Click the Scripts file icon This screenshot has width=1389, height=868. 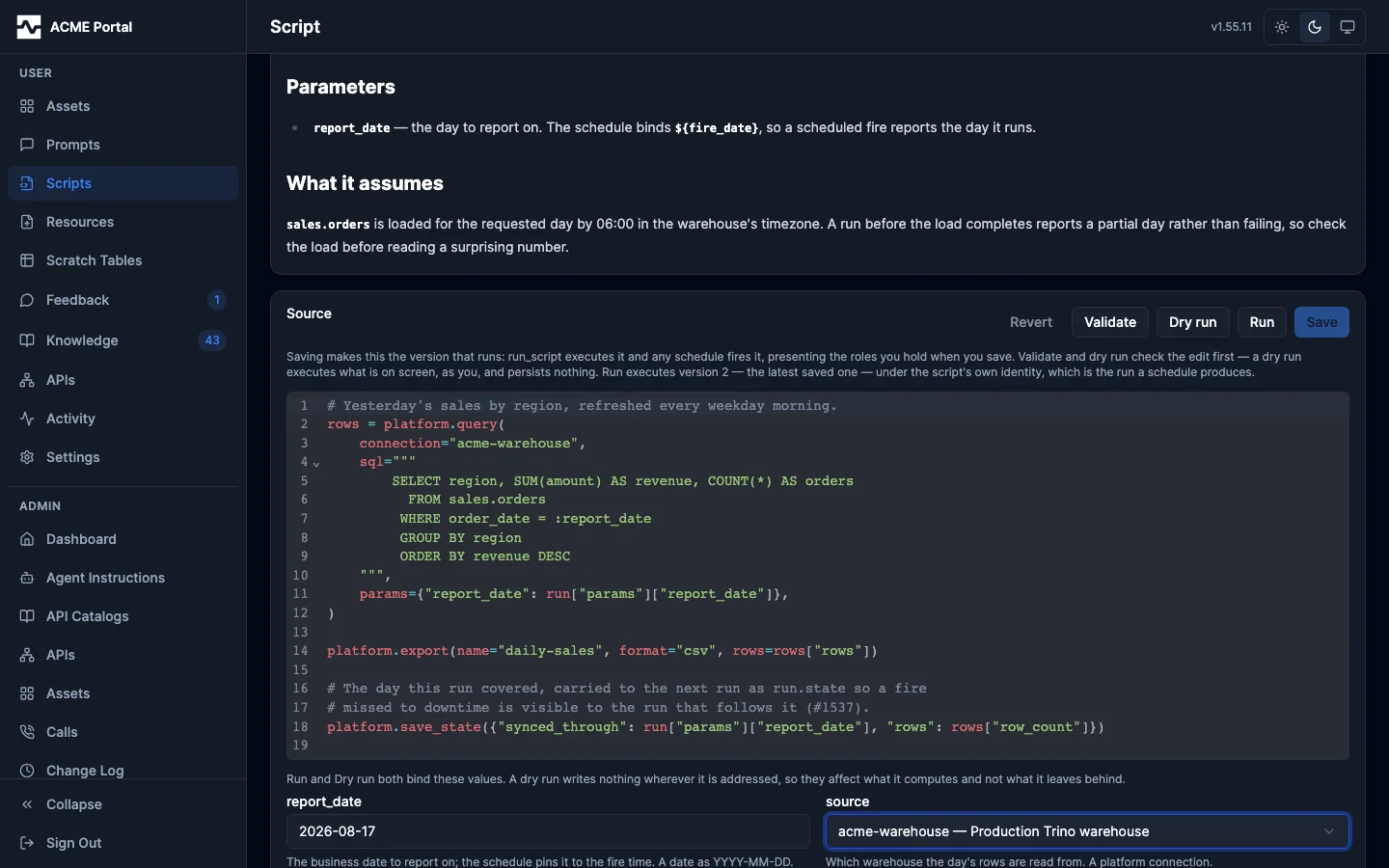pos(27,183)
